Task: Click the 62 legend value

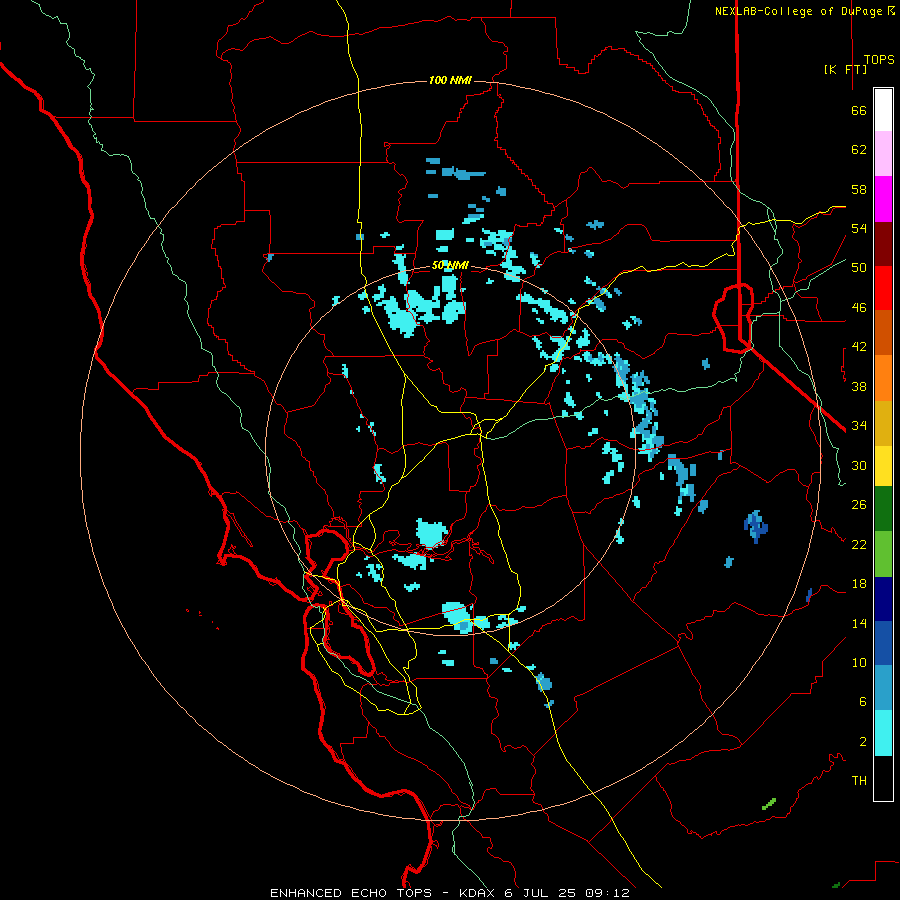Action: pyautogui.click(x=859, y=150)
